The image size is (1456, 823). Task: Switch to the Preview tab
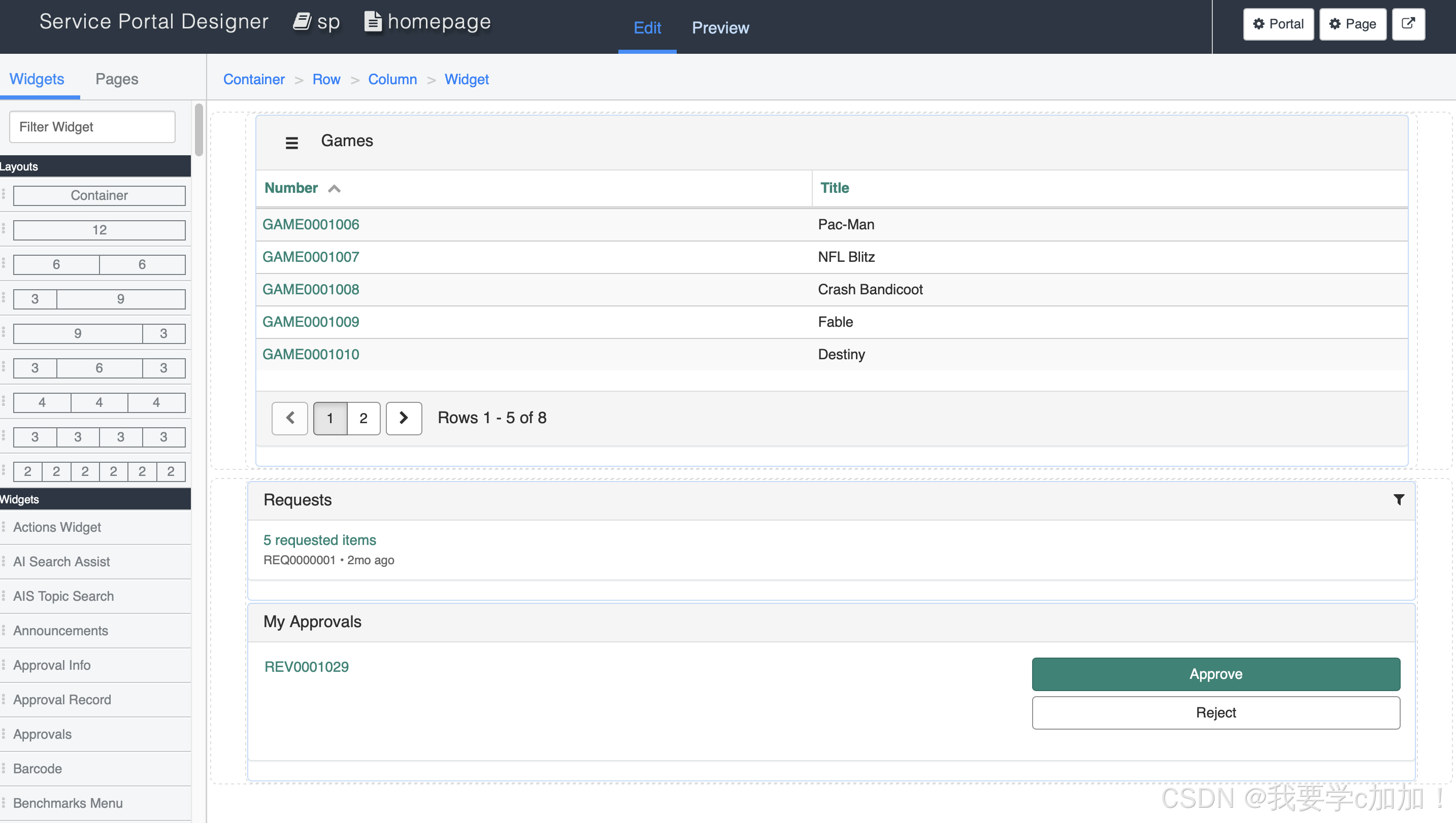pos(720,28)
